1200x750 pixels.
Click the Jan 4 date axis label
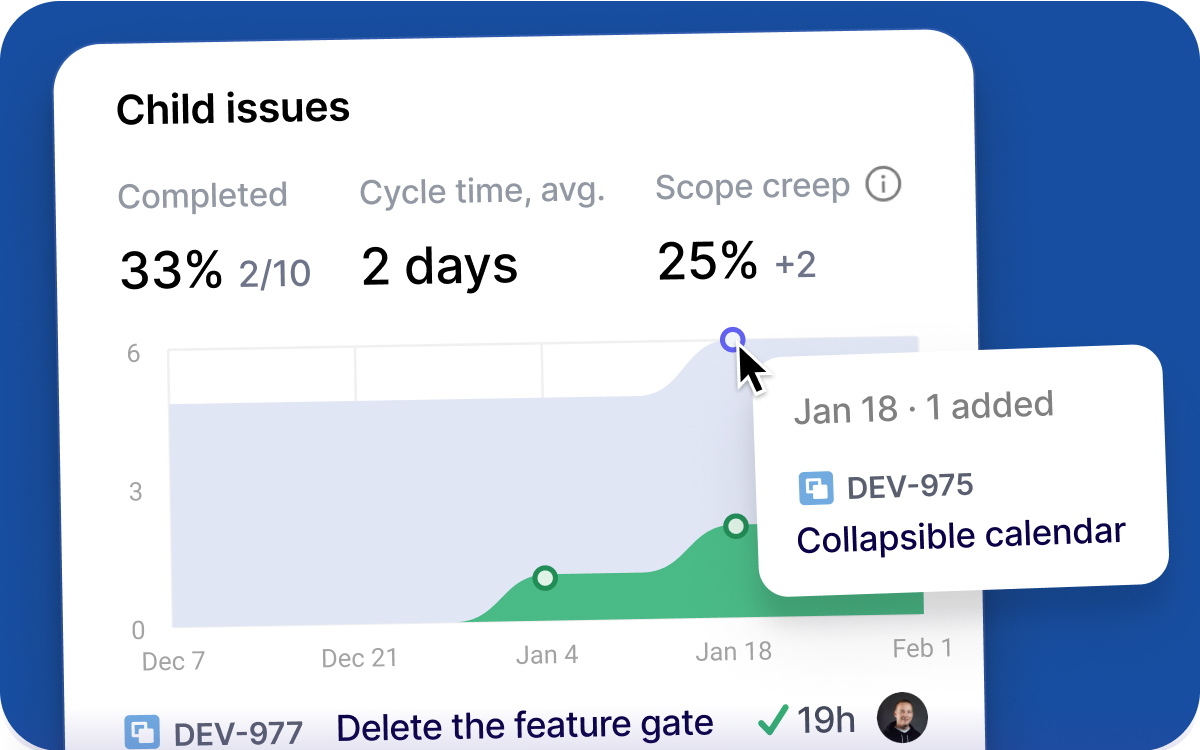click(x=547, y=655)
